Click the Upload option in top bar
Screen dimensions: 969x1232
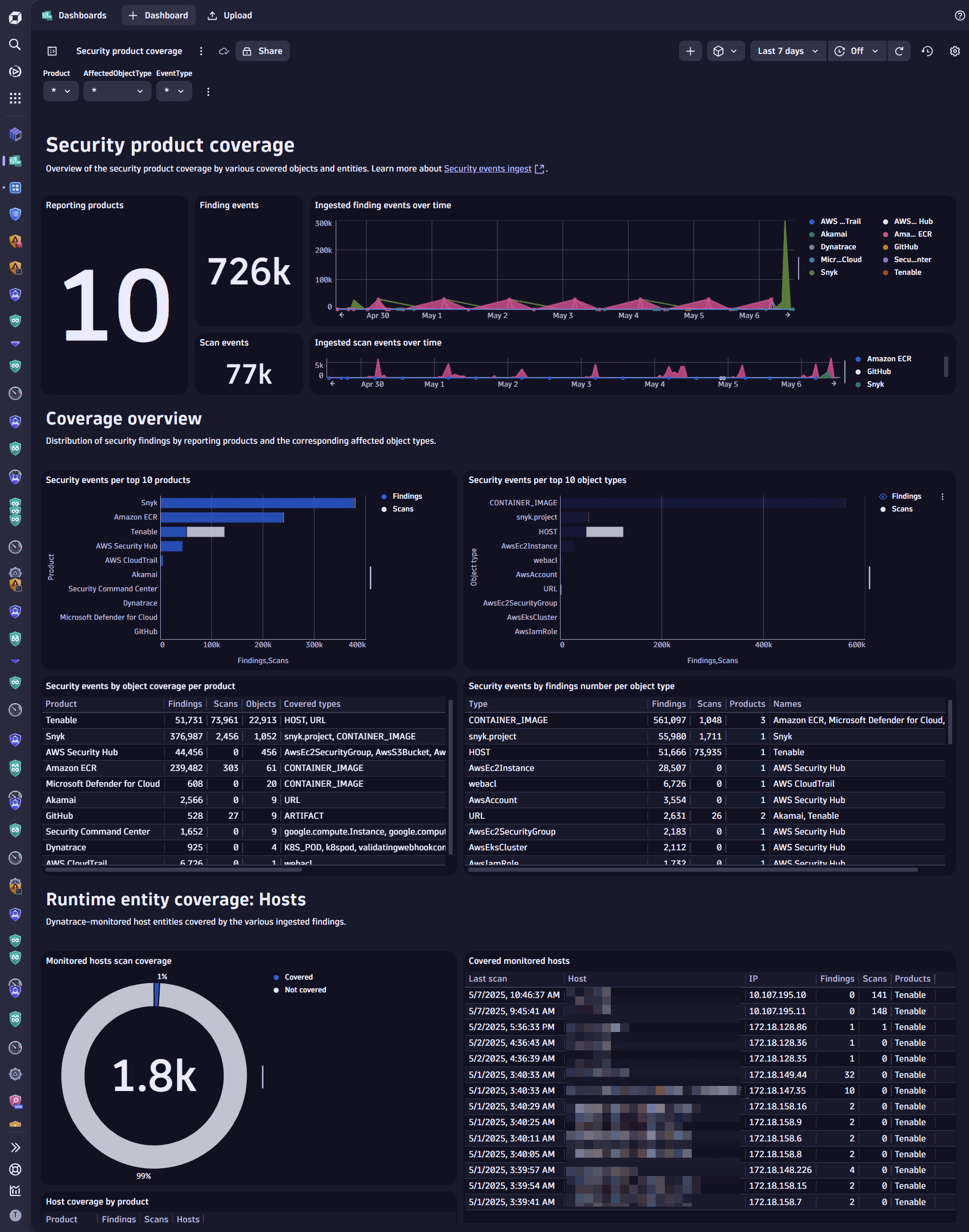coord(230,15)
